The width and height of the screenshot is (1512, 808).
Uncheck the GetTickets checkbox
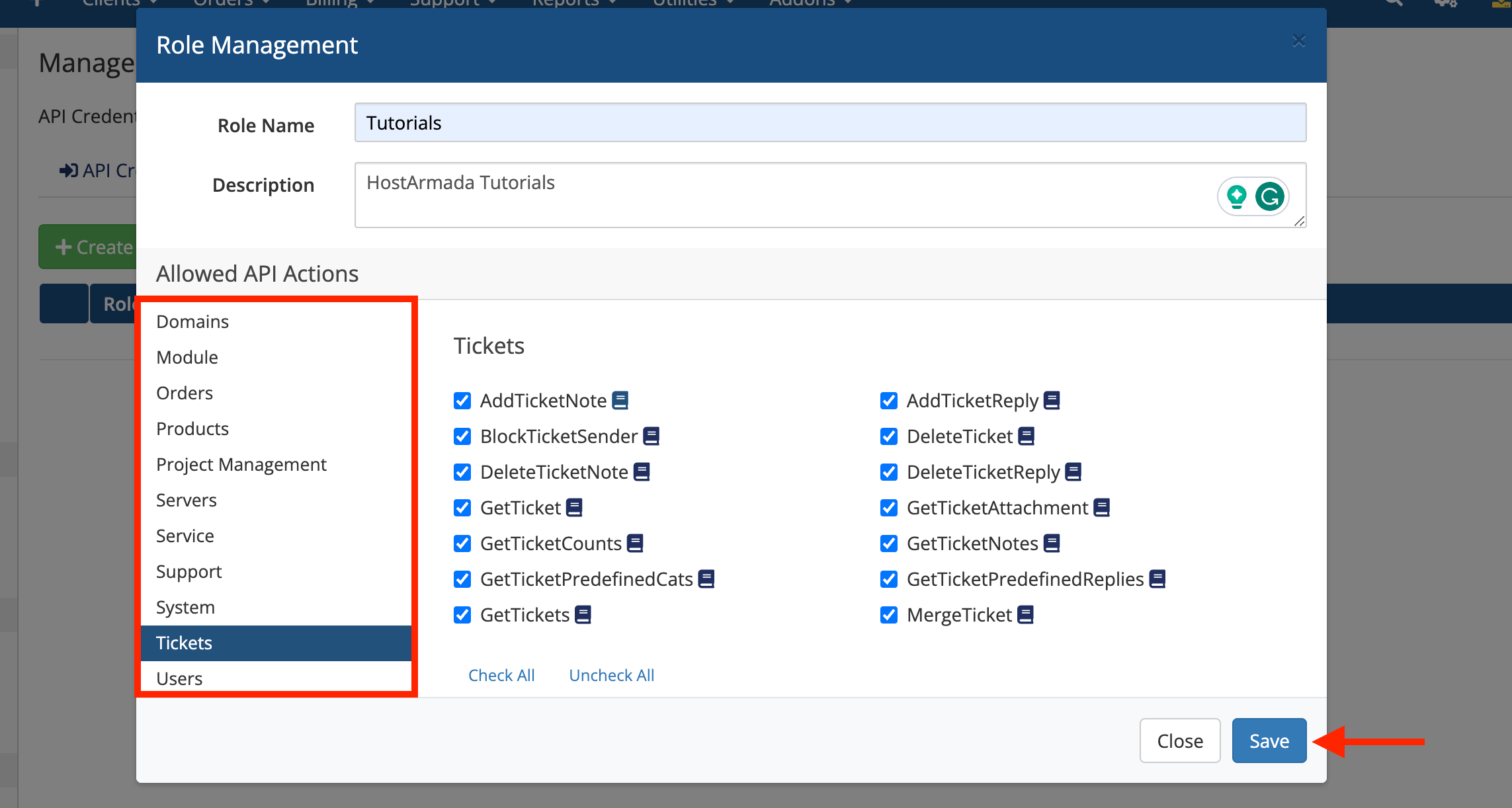tap(462, 615)
